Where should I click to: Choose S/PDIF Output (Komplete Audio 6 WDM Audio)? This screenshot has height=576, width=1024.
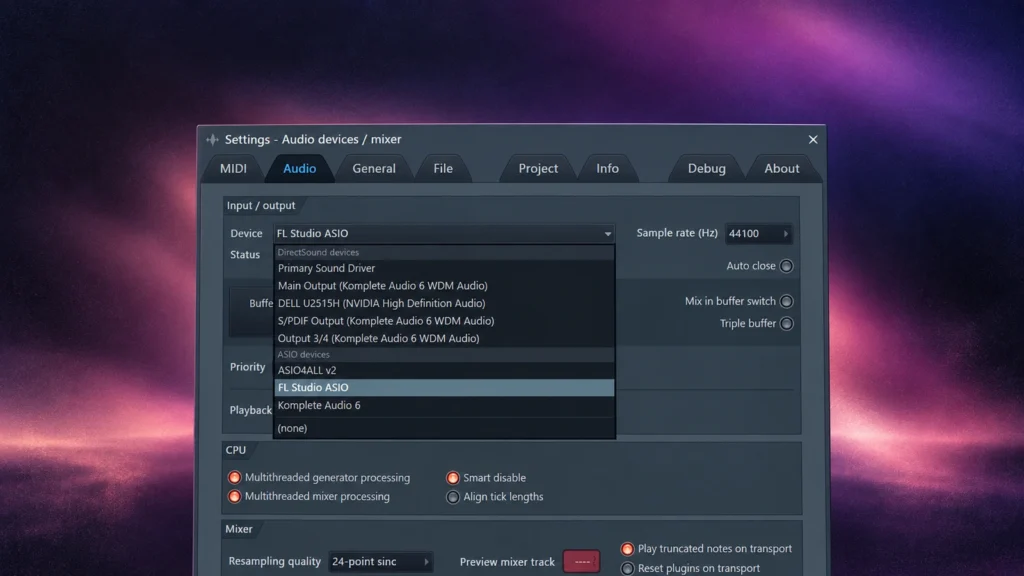pos(444,321)
